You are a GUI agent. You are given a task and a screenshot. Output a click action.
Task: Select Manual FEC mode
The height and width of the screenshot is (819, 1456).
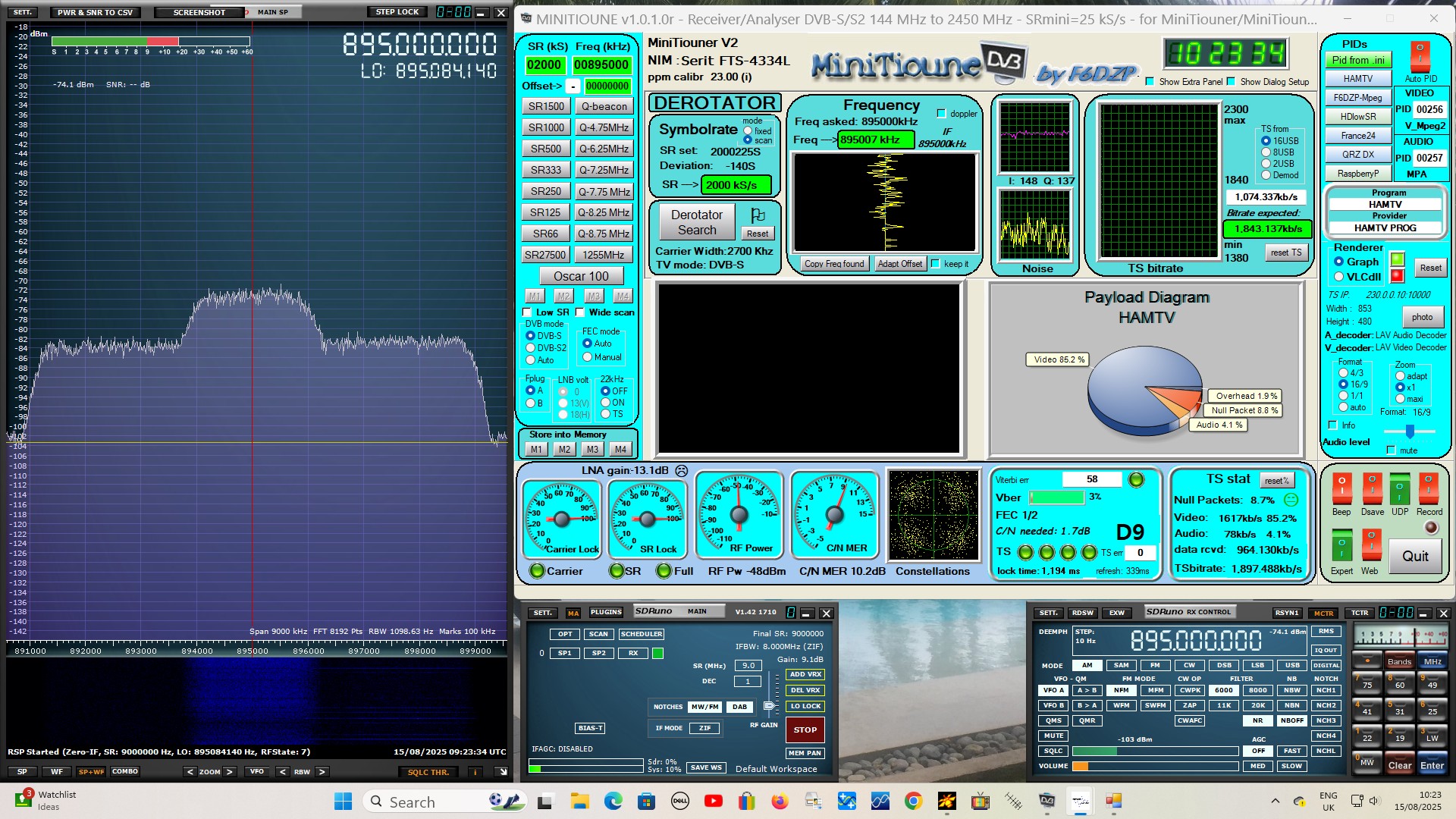(587, 357)
